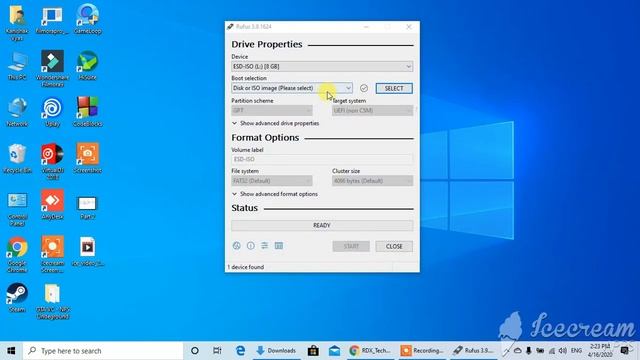Viewport: 640px width, 360px height.
Task: Open the Boot selection dropdown
Action: [291, 88]
